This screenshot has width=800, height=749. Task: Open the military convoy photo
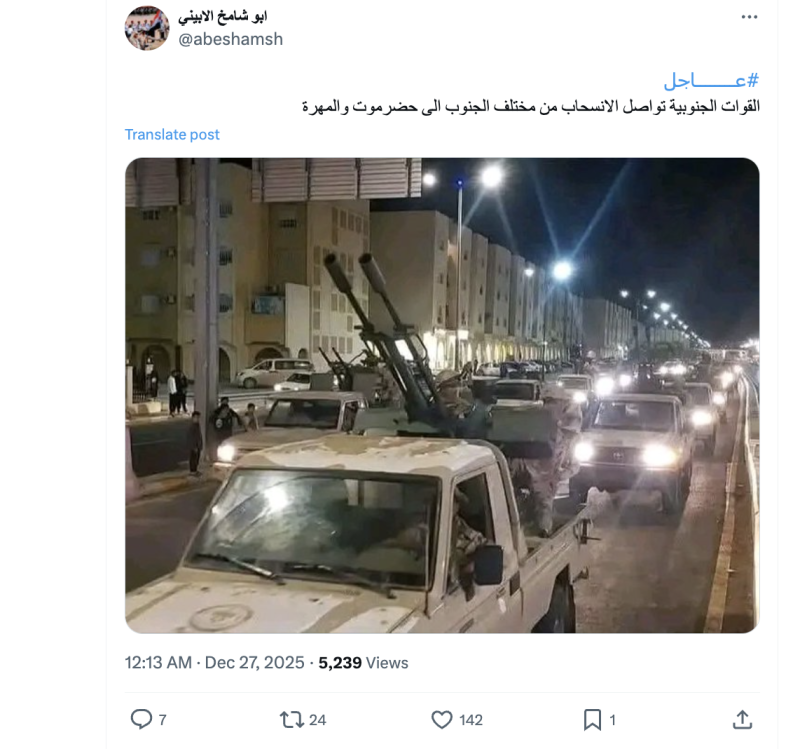(442, 395)
